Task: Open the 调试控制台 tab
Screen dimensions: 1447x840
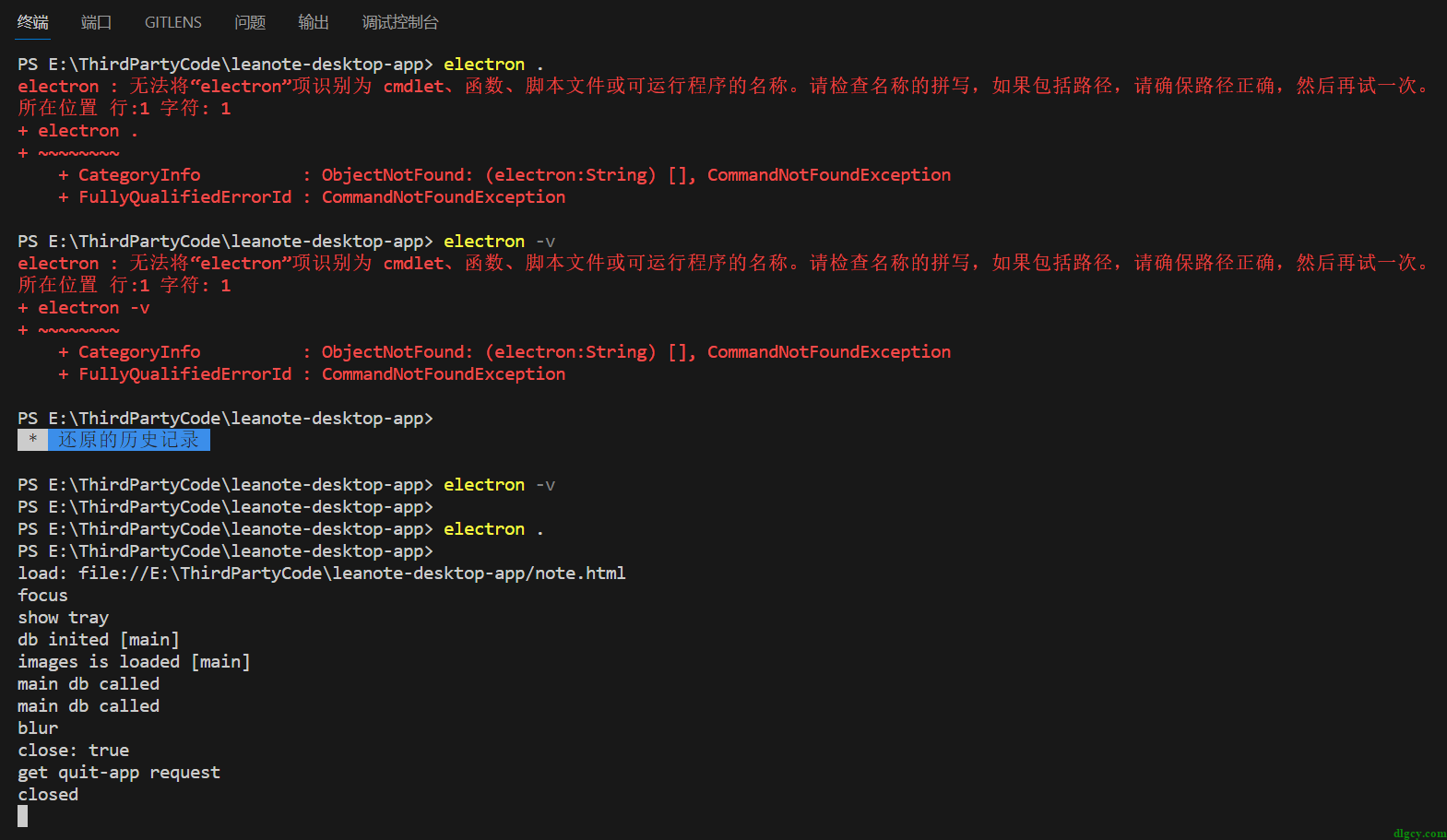Action: point(400,22)
